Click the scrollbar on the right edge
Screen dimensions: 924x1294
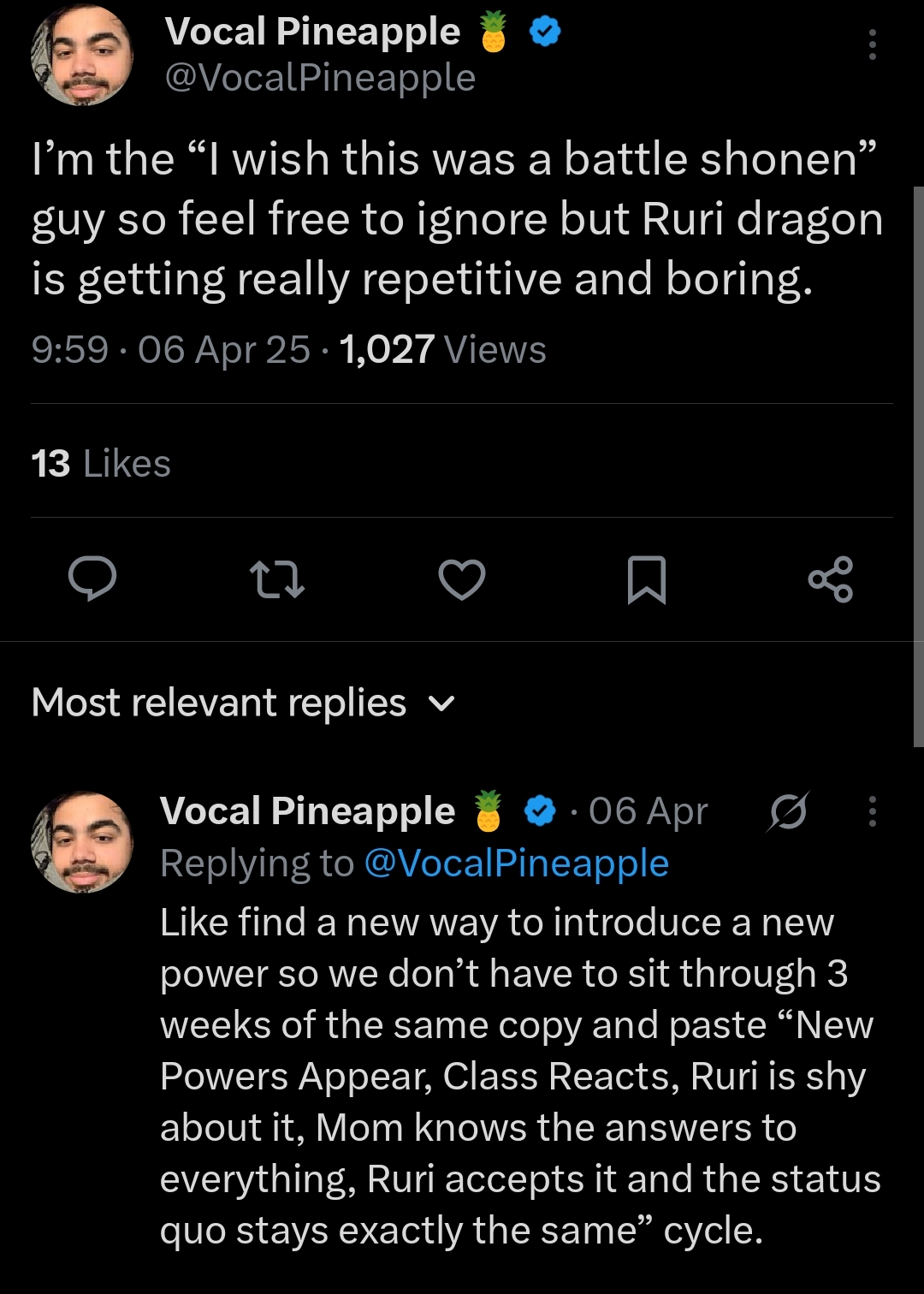918,466
